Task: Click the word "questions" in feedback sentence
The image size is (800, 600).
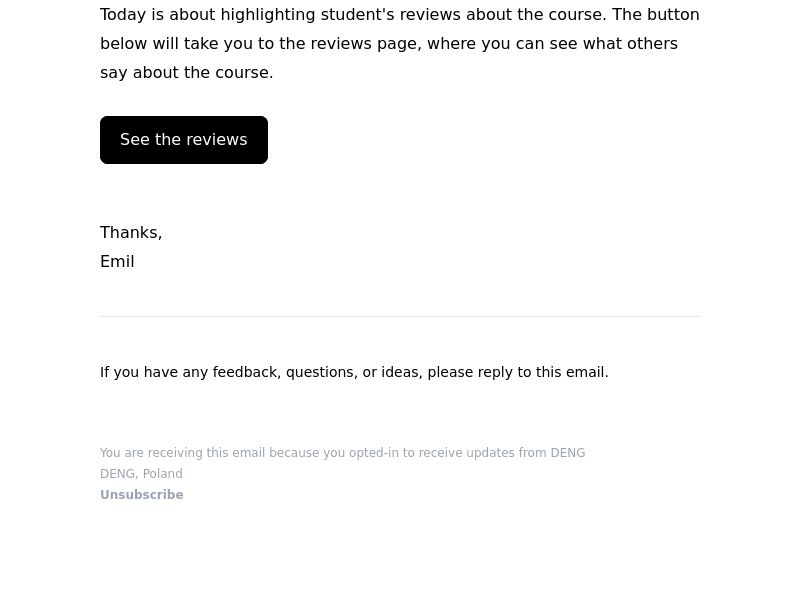Action: click(x=320, y=372)
